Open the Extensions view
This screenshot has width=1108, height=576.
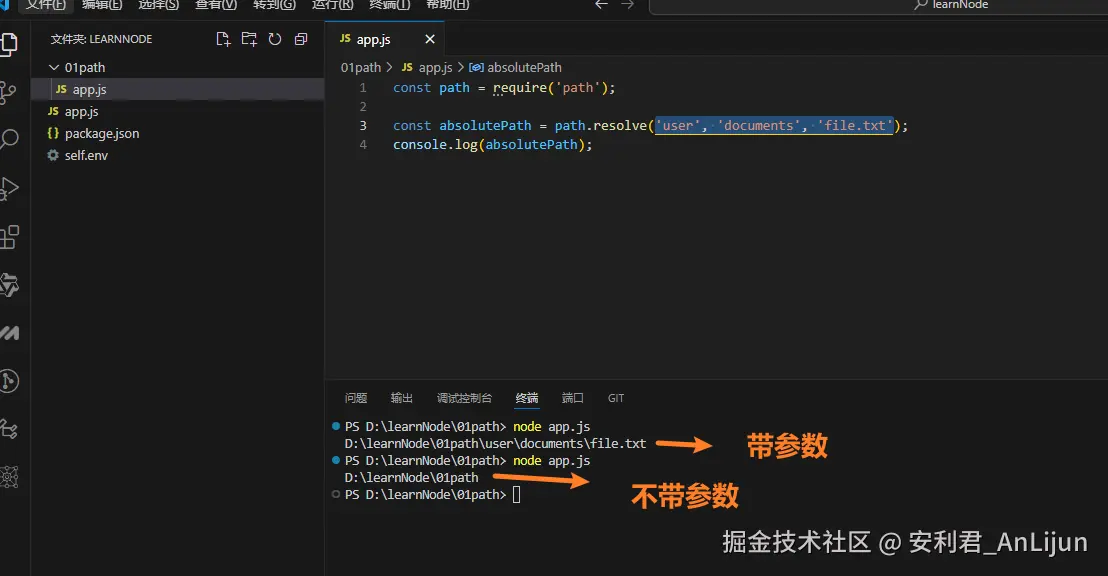pyautogui.click(x=9, y=237)
